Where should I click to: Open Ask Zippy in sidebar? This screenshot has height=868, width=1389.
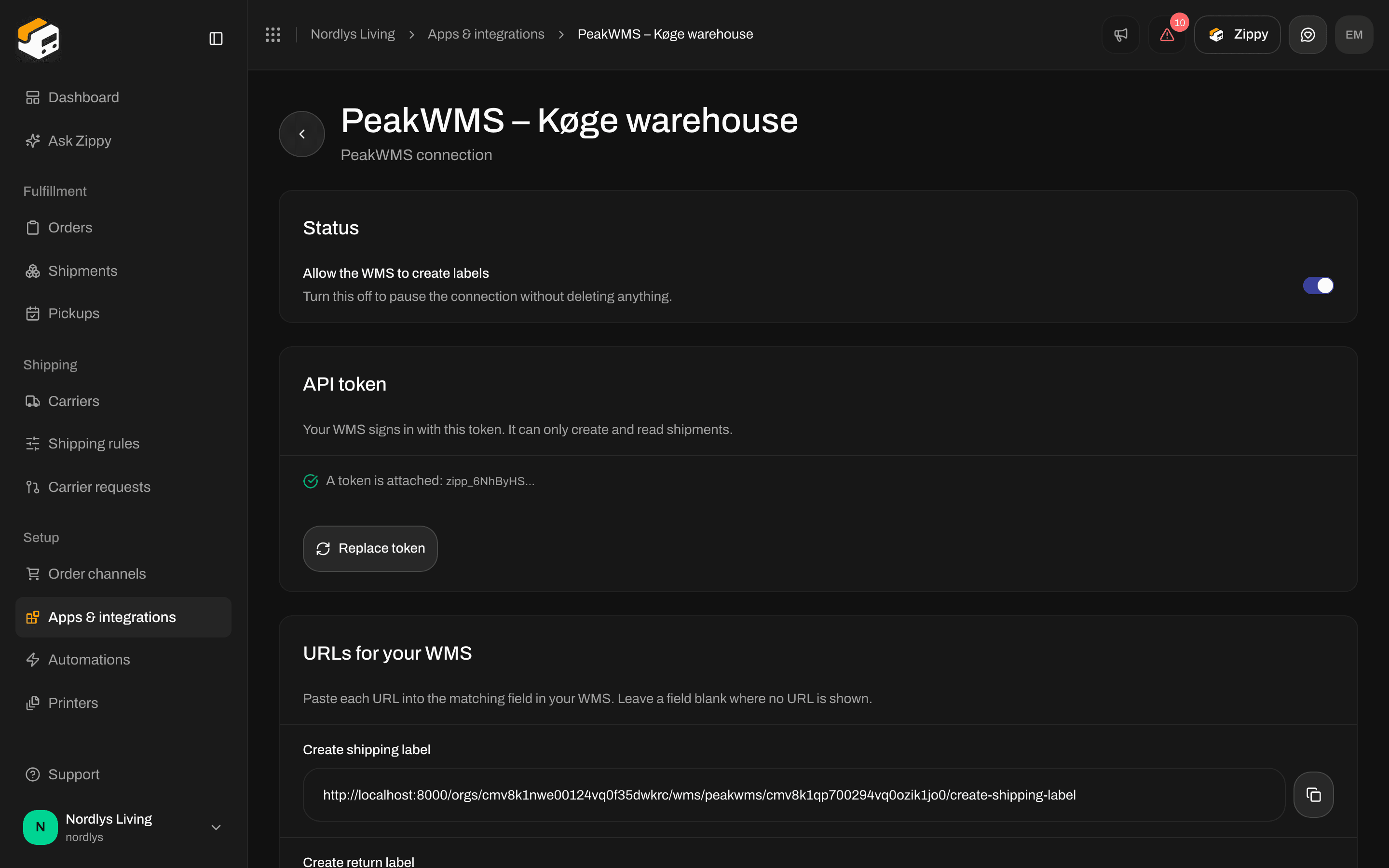(123, 141)
